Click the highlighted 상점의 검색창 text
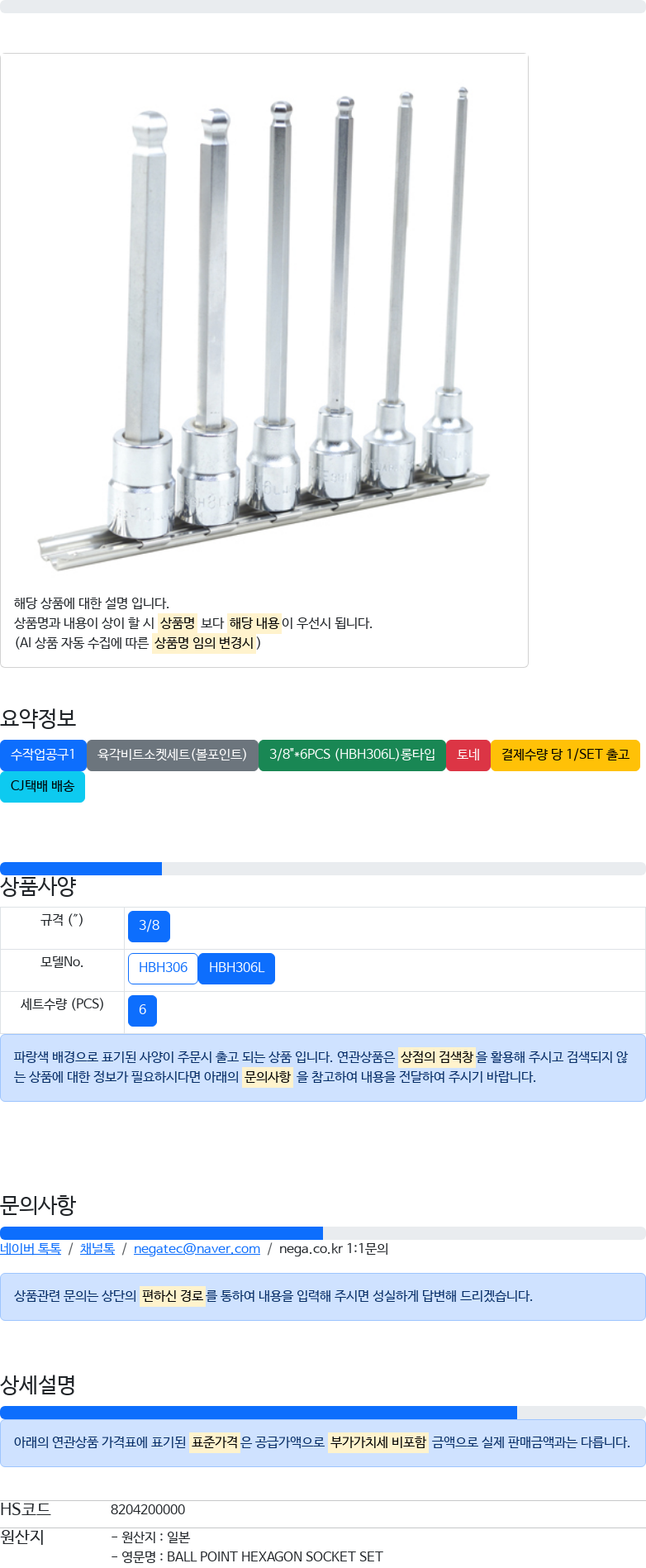Image resolution: width=646 pixels, height=1568 pixels. click(437, 1057)
